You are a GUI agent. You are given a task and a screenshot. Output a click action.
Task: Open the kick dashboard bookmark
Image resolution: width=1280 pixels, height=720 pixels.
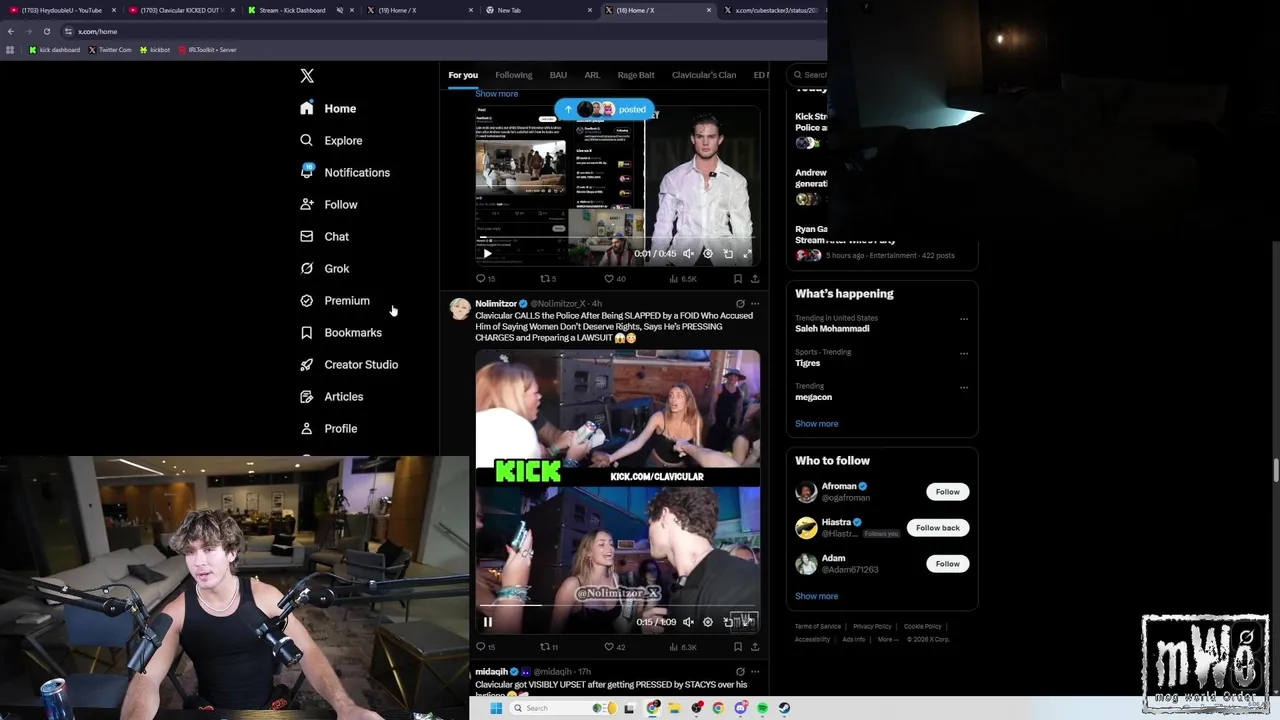coord(55,50)
